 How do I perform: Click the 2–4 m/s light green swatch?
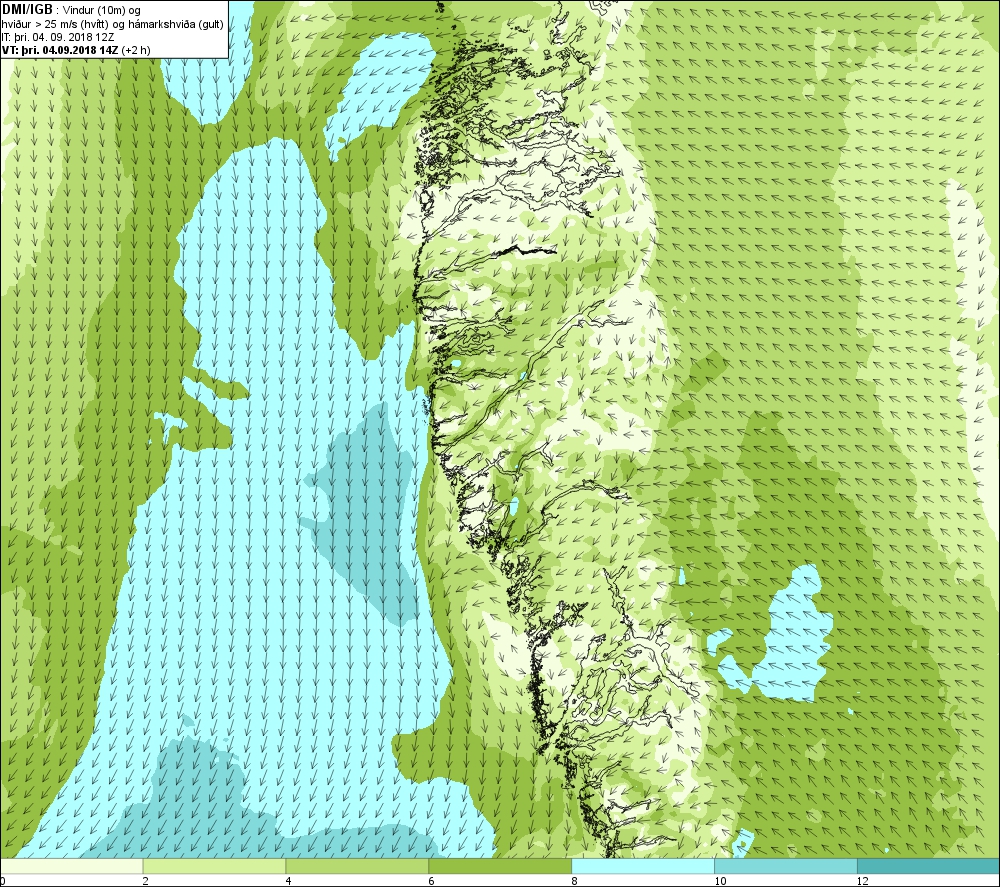[214, 866]
